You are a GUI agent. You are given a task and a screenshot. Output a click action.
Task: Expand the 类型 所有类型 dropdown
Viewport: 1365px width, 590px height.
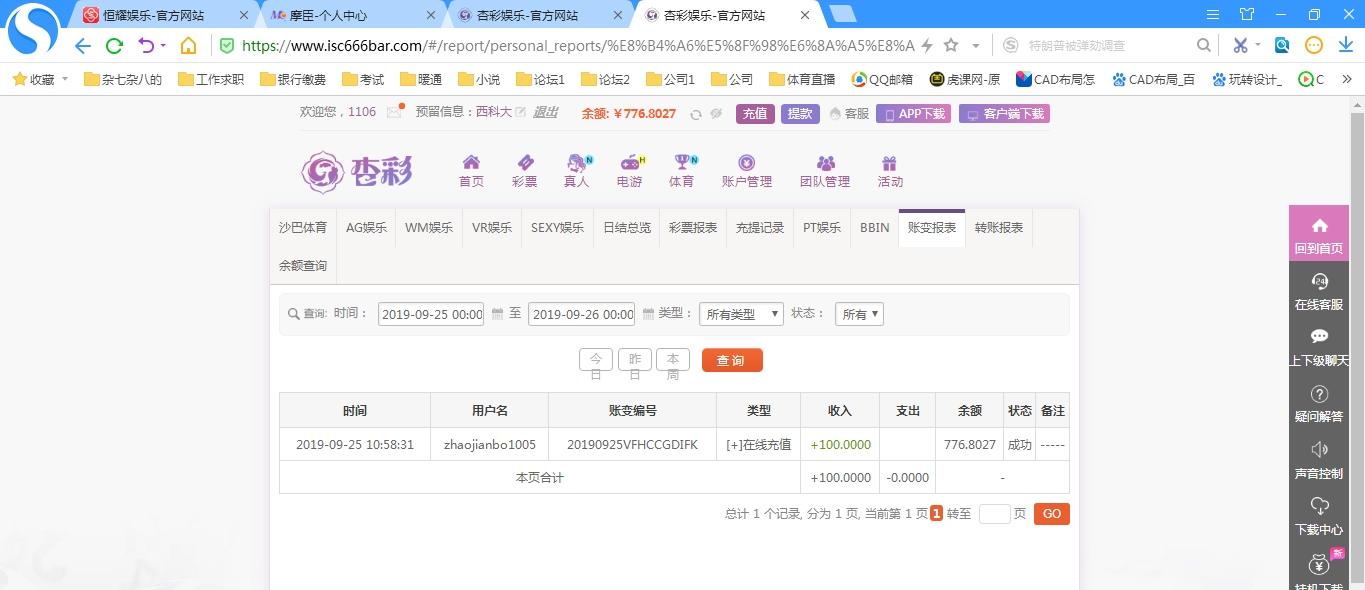[x=741, y=314]
